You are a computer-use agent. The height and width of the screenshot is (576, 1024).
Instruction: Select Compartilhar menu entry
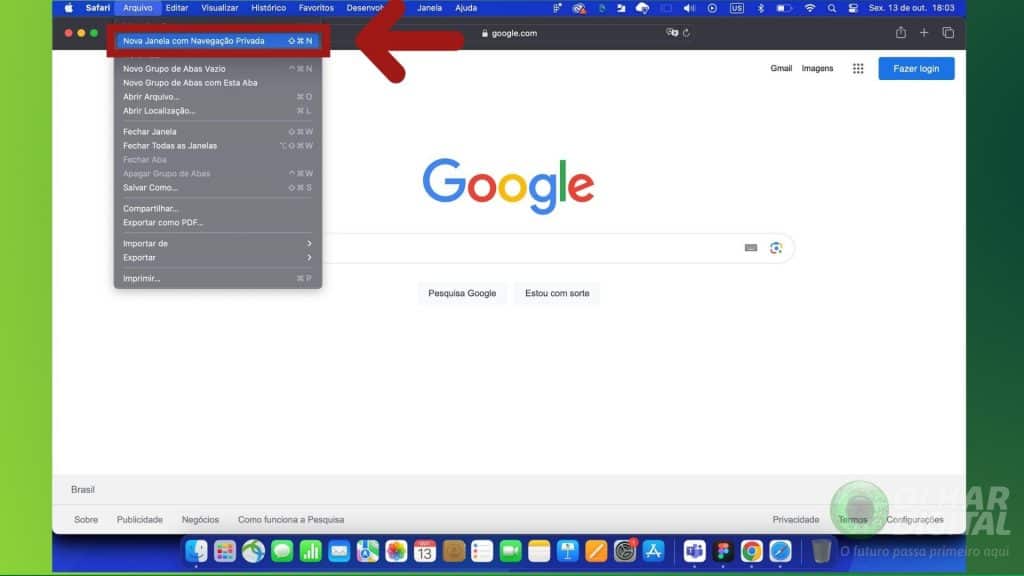217,208
